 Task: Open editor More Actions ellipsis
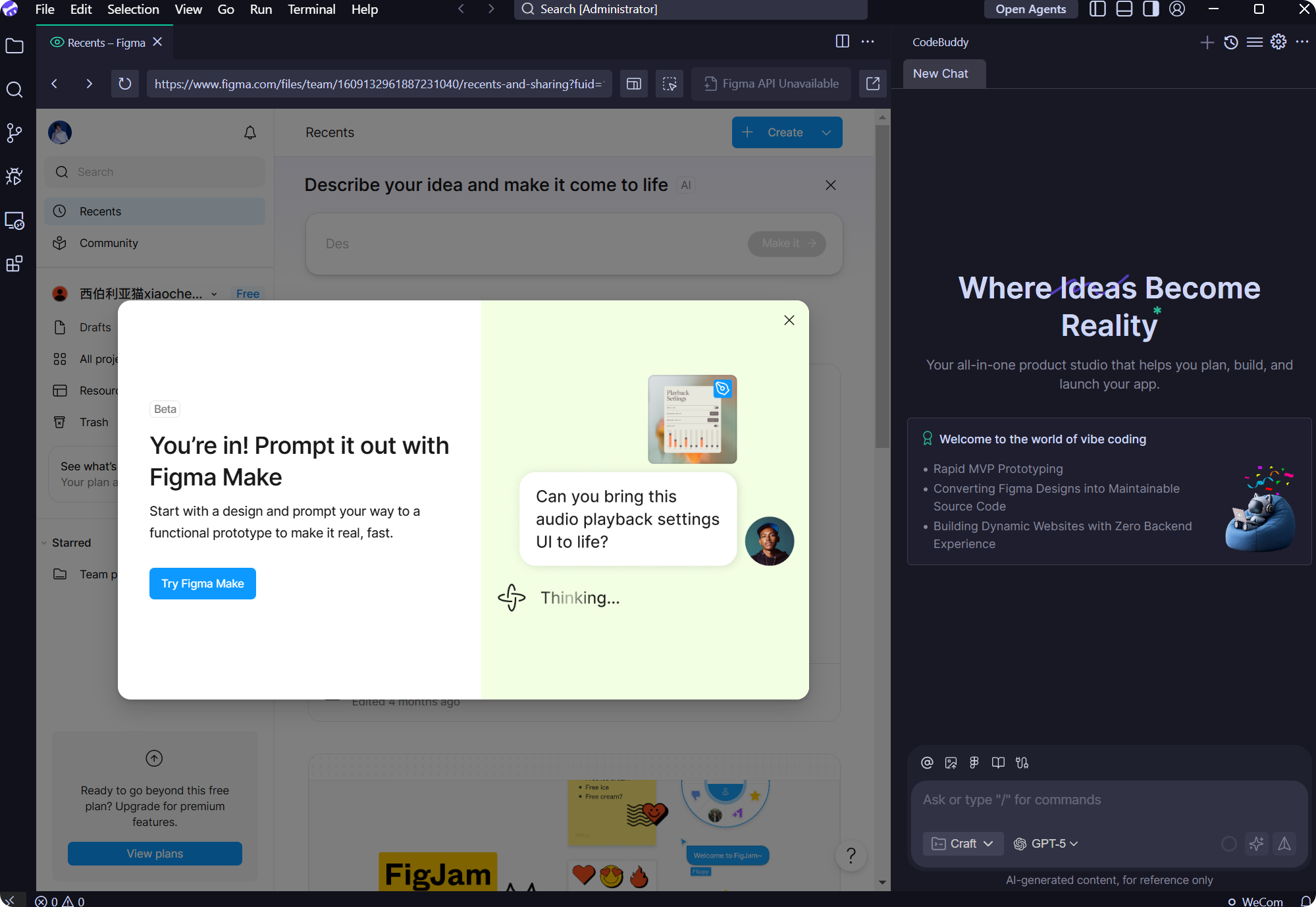pos(868,41)
